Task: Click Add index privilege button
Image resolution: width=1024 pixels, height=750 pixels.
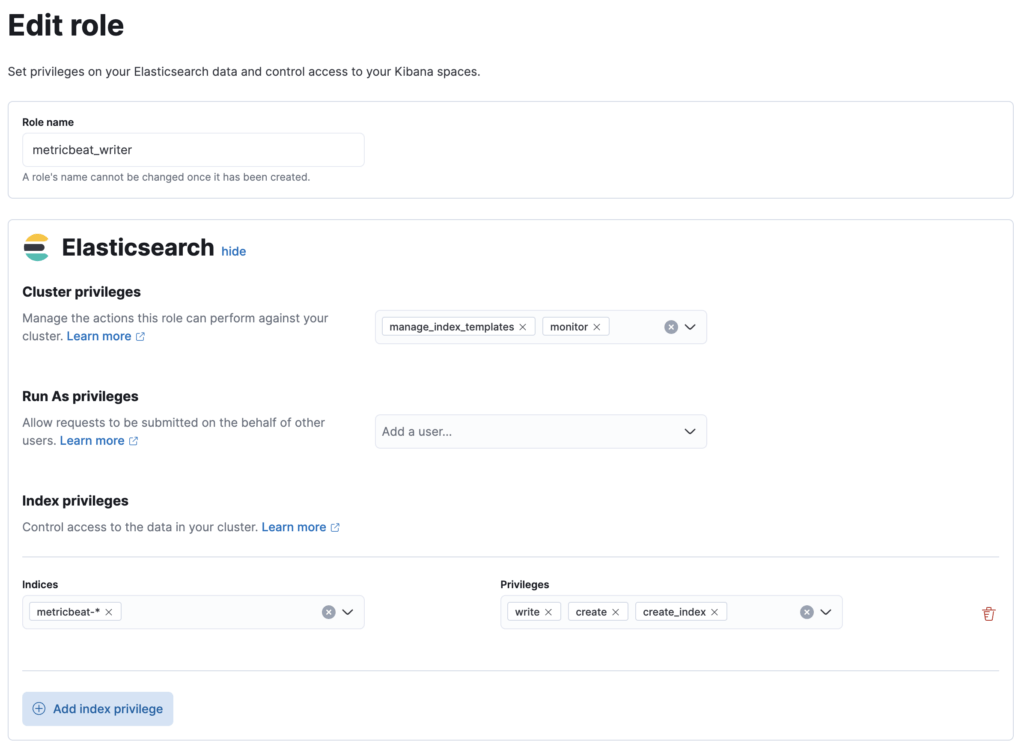Action: coord(97,709)
